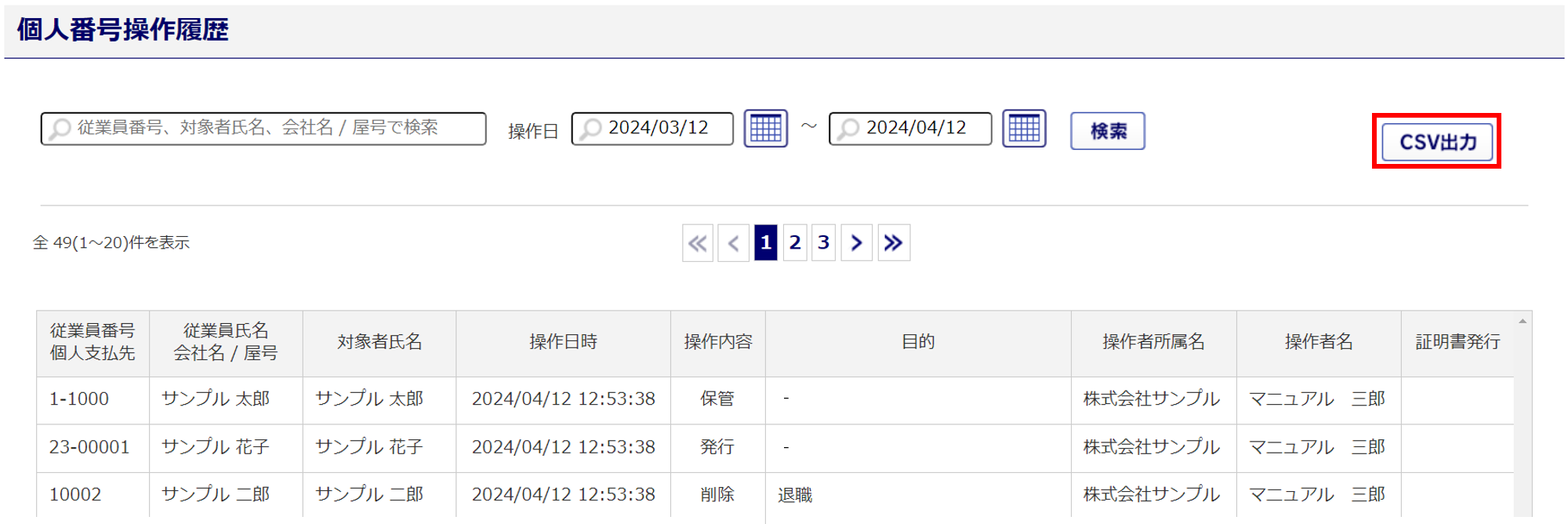The image size is (1568, 524).
Task: Click the end date field 2024/04/12
Action: 916,129
